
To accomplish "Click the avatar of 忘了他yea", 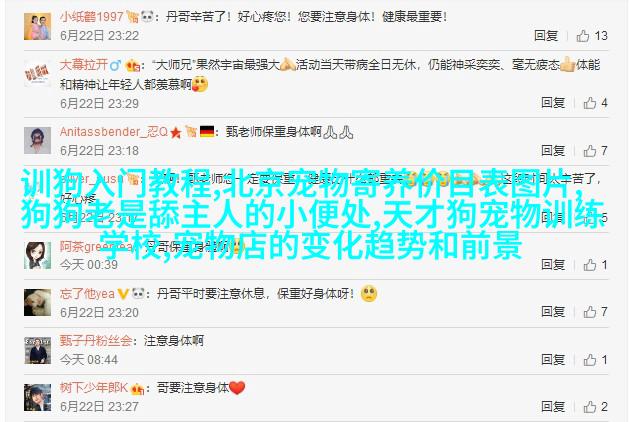I will (x=37, y=302).
